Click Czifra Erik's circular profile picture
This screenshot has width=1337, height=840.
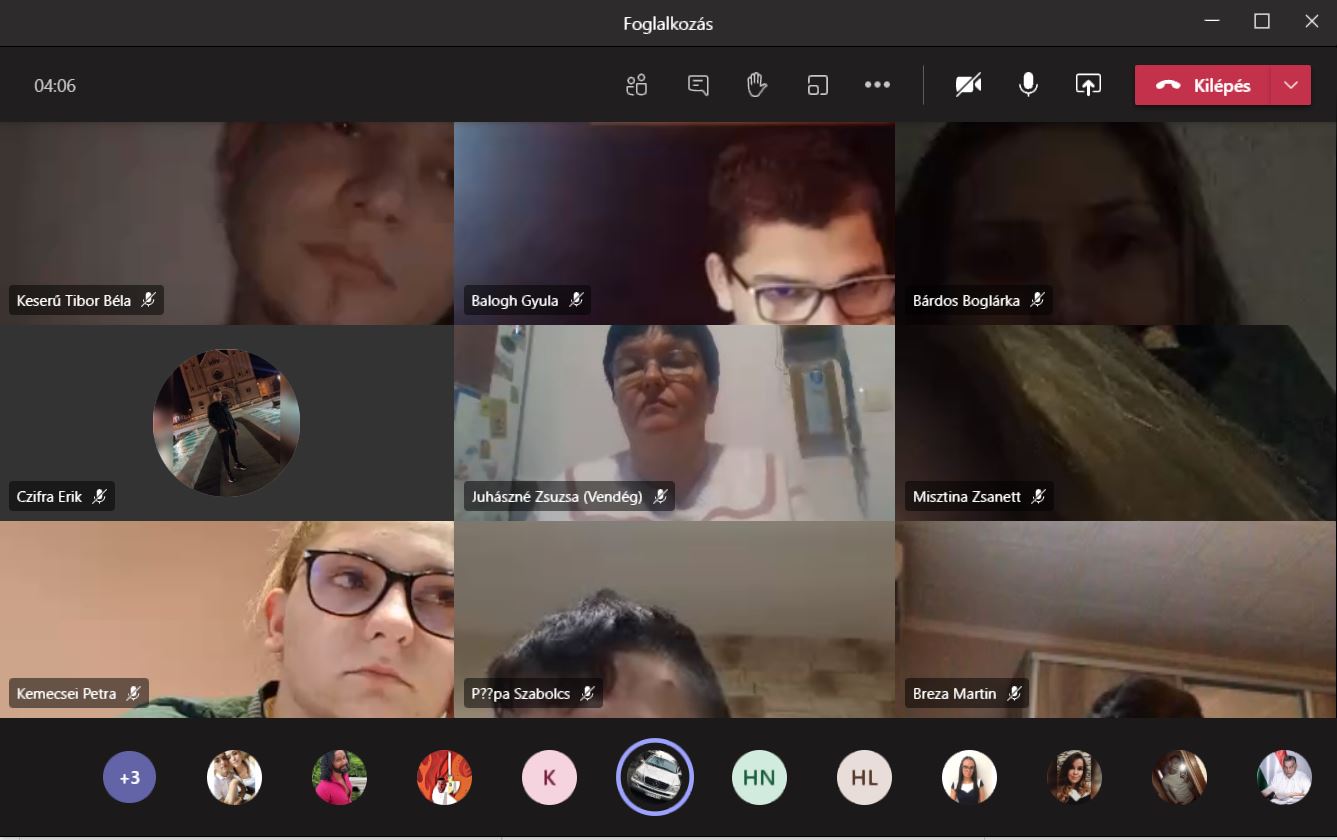226,423
